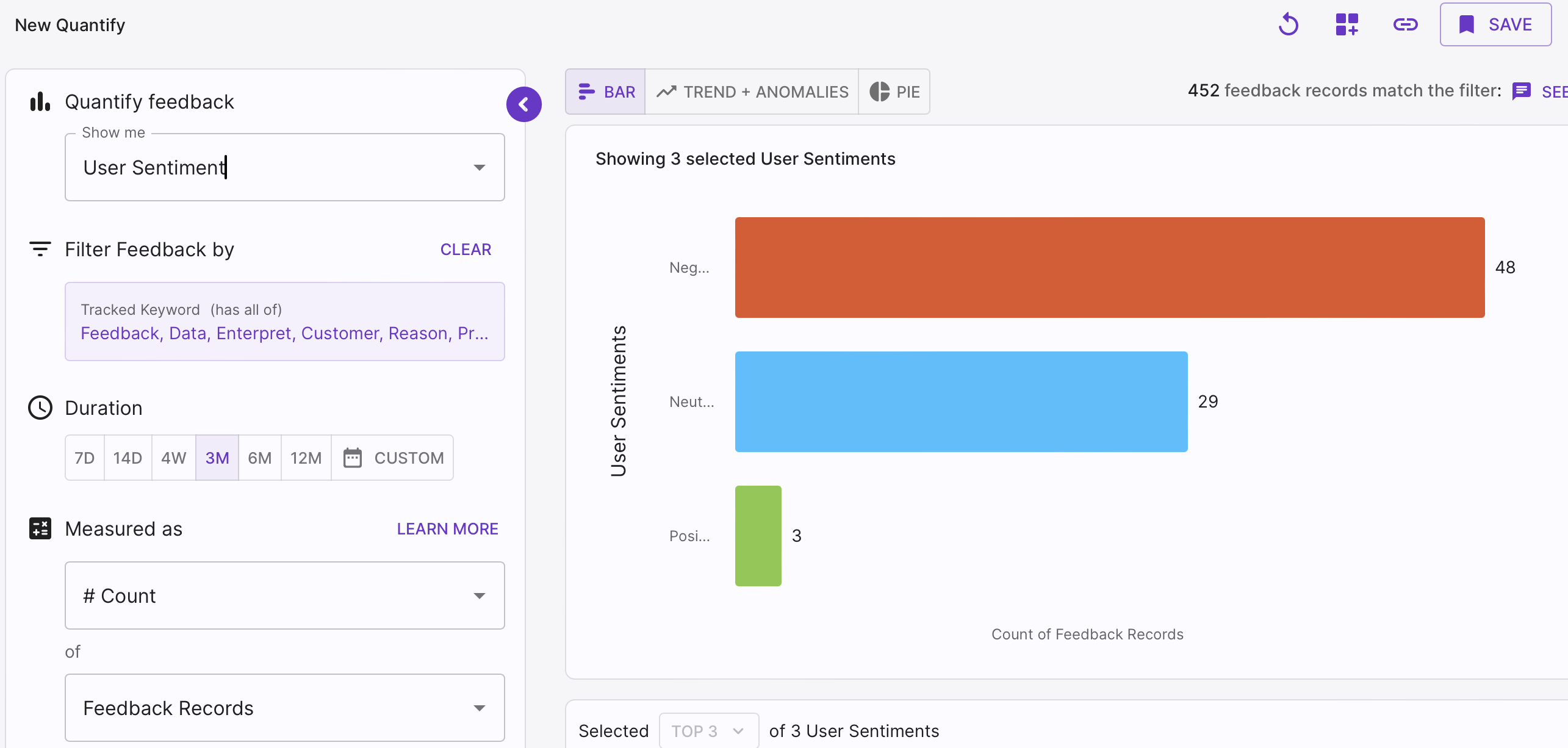Select the 7D duration option
Viewport: 1568px width, 748px height.
(85, 458)
